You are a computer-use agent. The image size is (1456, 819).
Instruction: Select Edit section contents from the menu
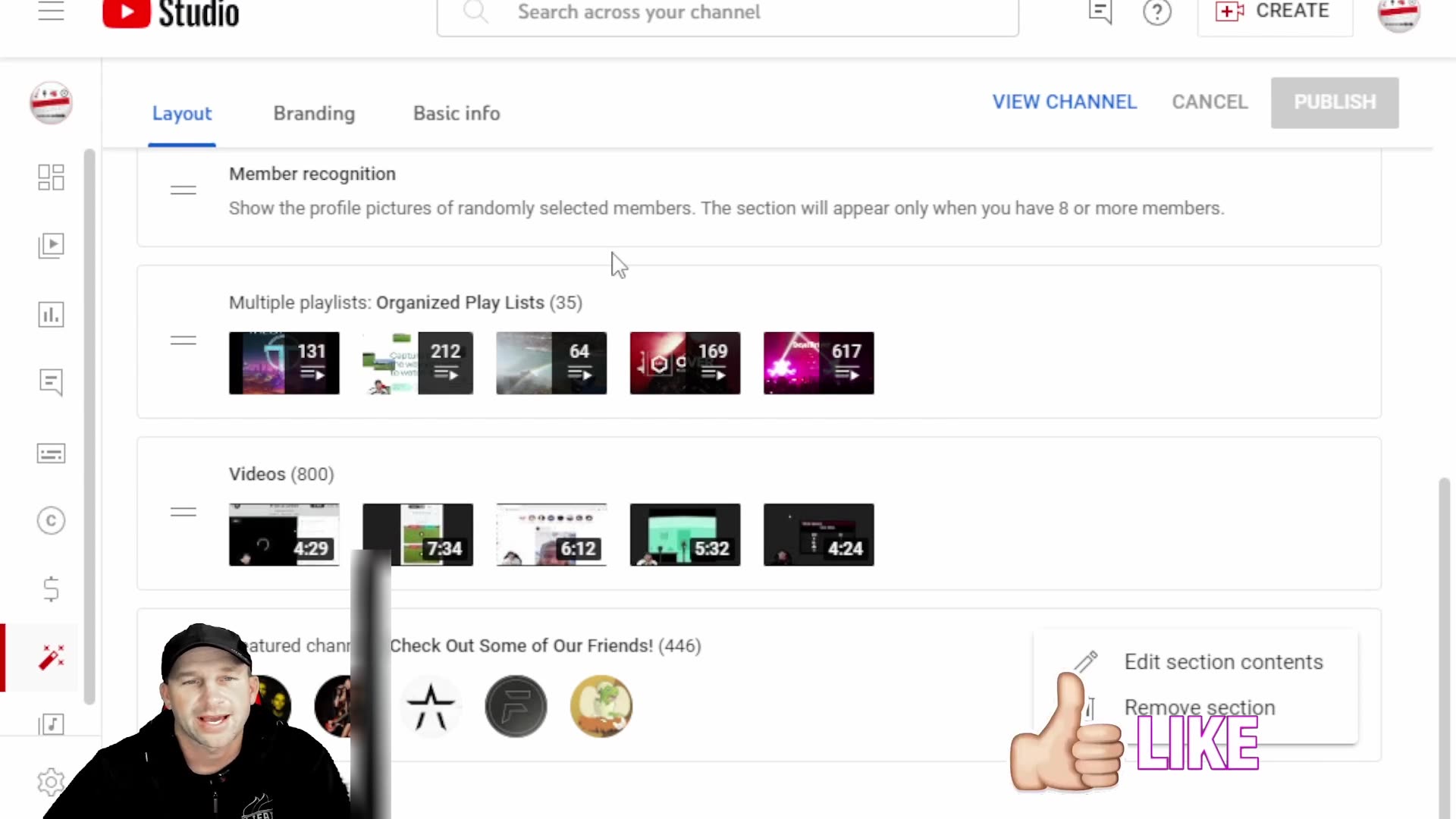[x=1223, y=661]
